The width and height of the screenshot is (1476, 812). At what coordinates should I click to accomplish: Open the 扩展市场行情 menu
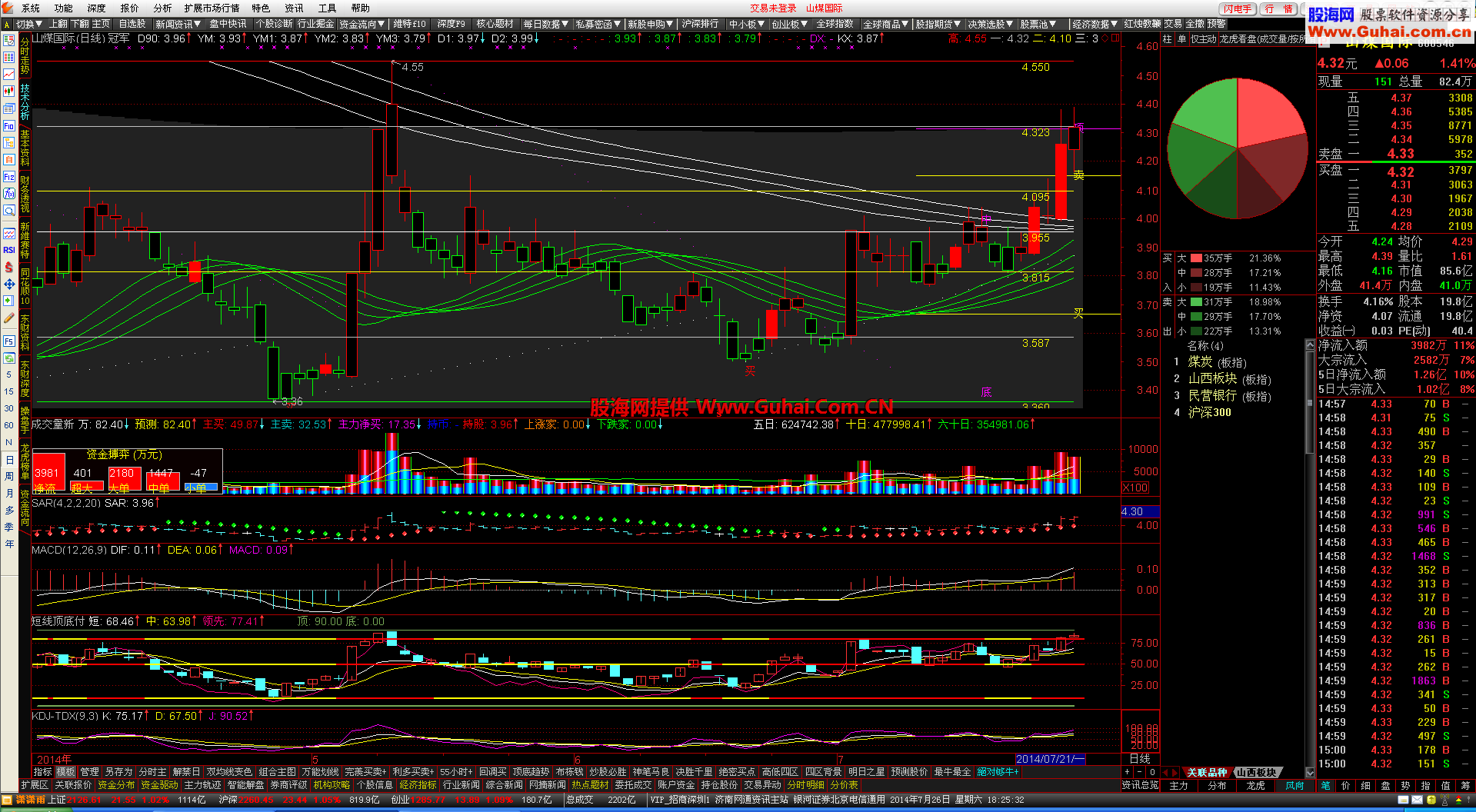click(x=212, y=8)
